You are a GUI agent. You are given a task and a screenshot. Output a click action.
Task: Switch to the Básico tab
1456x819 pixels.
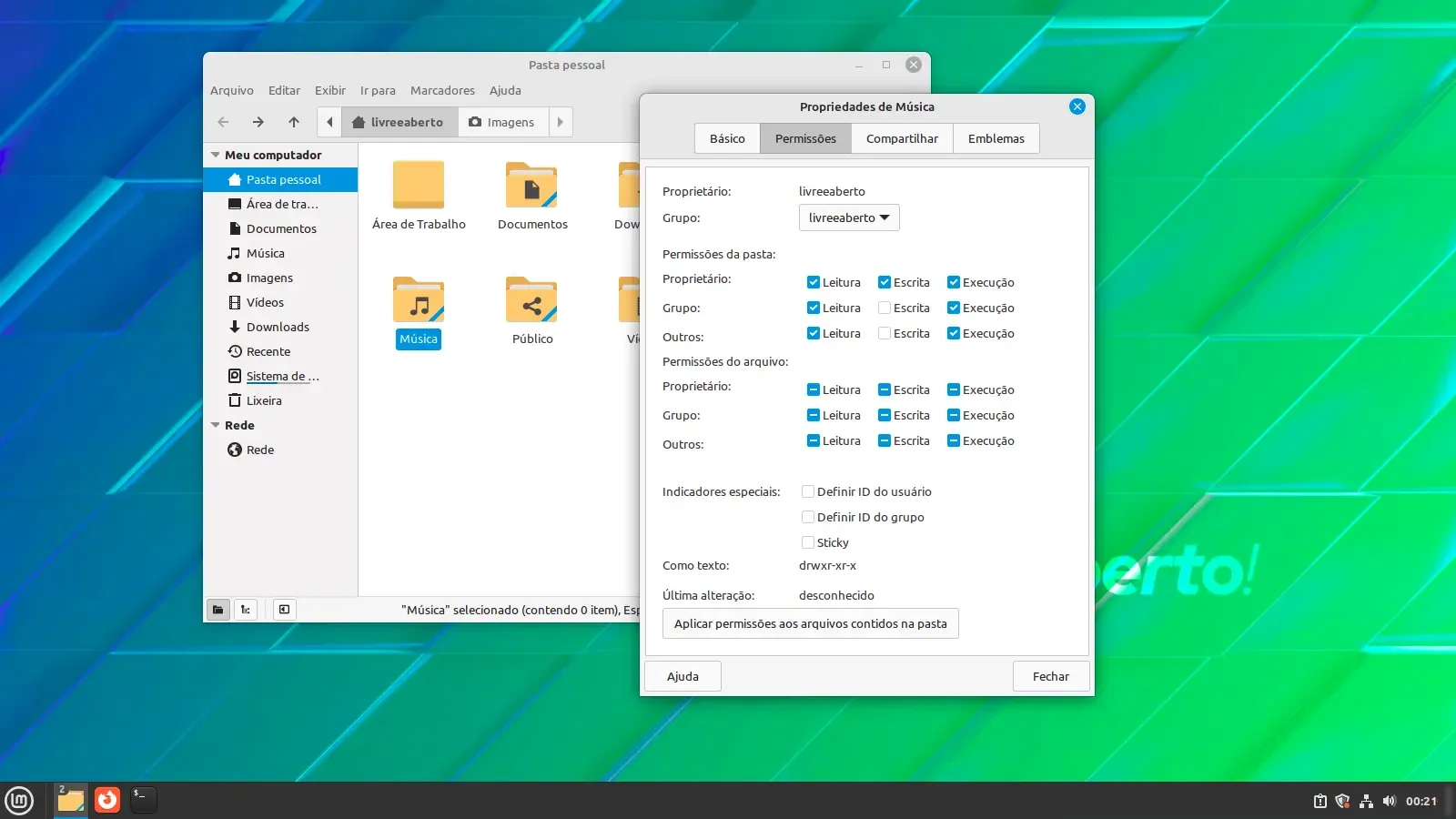(x=727, y=138)
